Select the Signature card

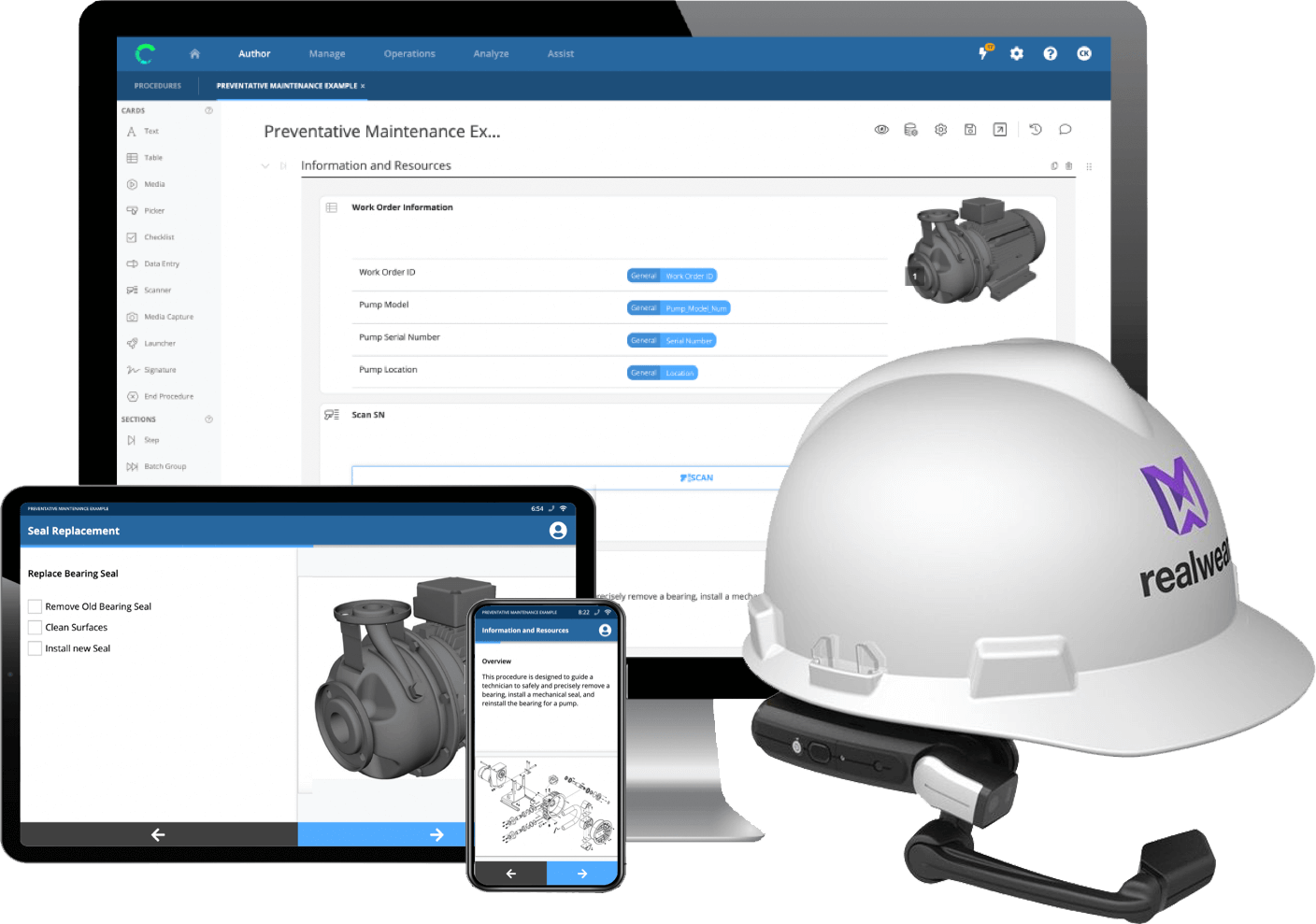151,370
